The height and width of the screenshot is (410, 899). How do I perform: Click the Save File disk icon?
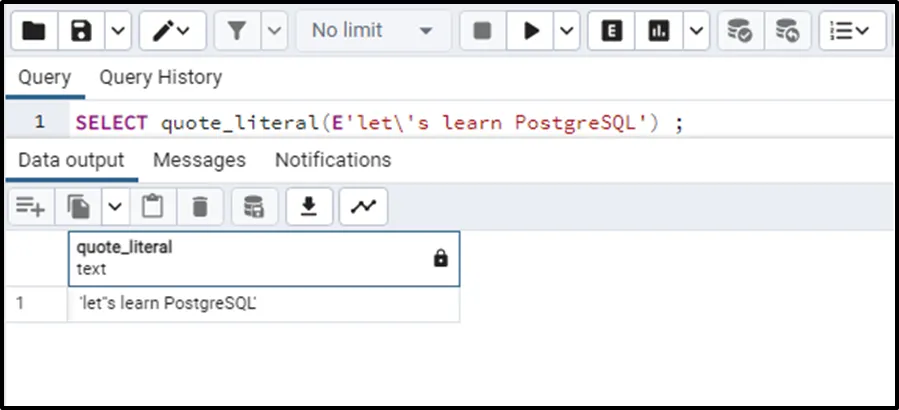pos(82,31)
